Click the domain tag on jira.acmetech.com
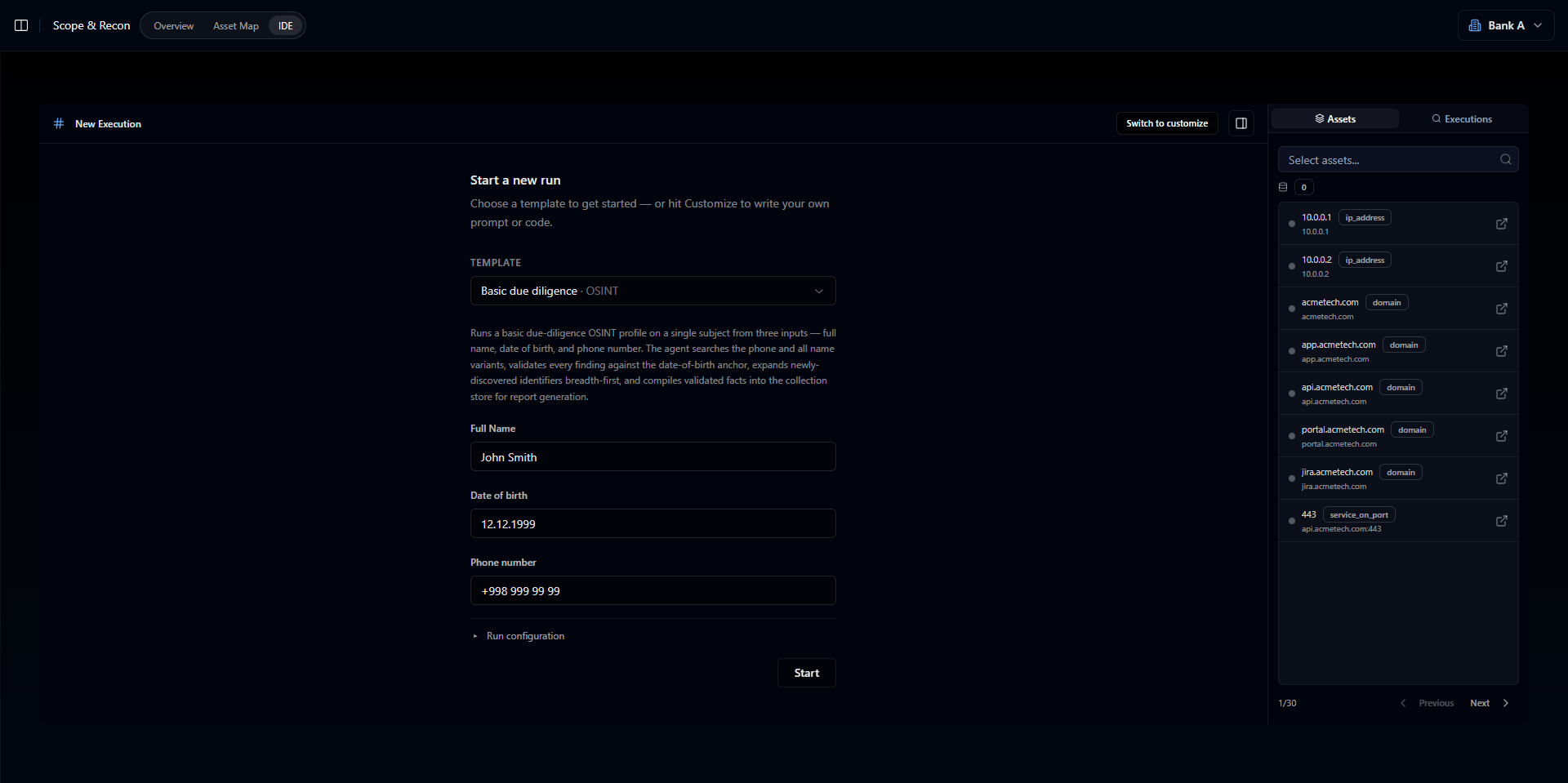The width and height of the screenshot is (1568, 783). [1401, 472]
